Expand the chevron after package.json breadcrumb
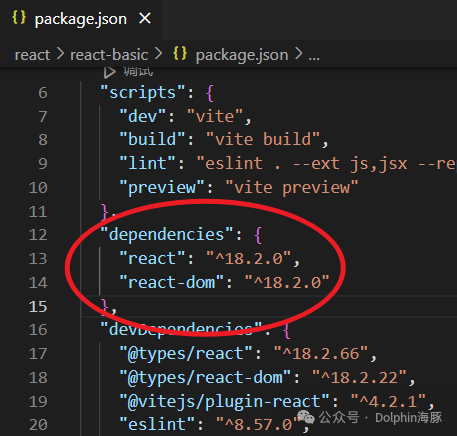This screenshot has width=457, height=436. [299, 54]
